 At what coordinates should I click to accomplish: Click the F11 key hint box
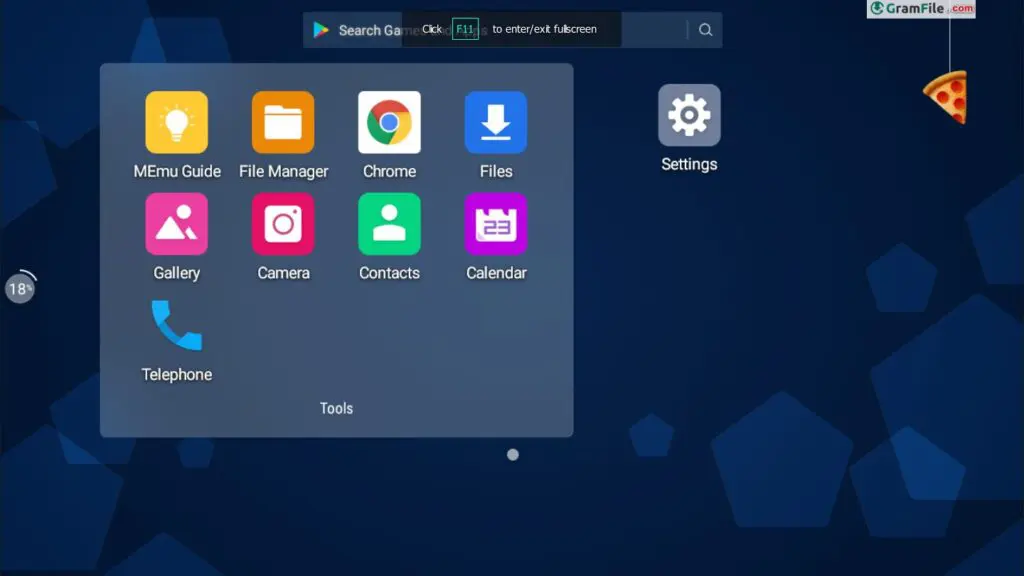[x=465, y=29]
